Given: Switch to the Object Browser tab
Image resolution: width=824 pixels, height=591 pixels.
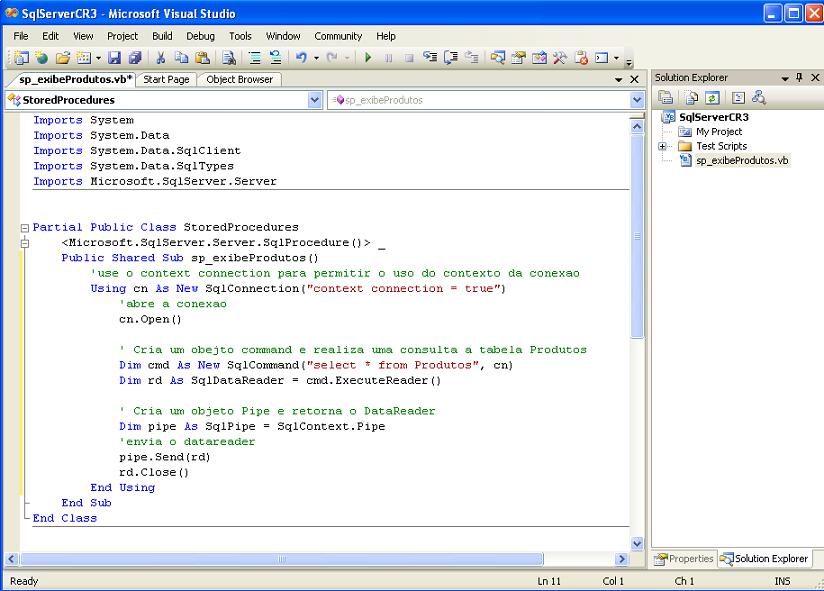Looking at the screenshot, I should (x=240, y=79).
